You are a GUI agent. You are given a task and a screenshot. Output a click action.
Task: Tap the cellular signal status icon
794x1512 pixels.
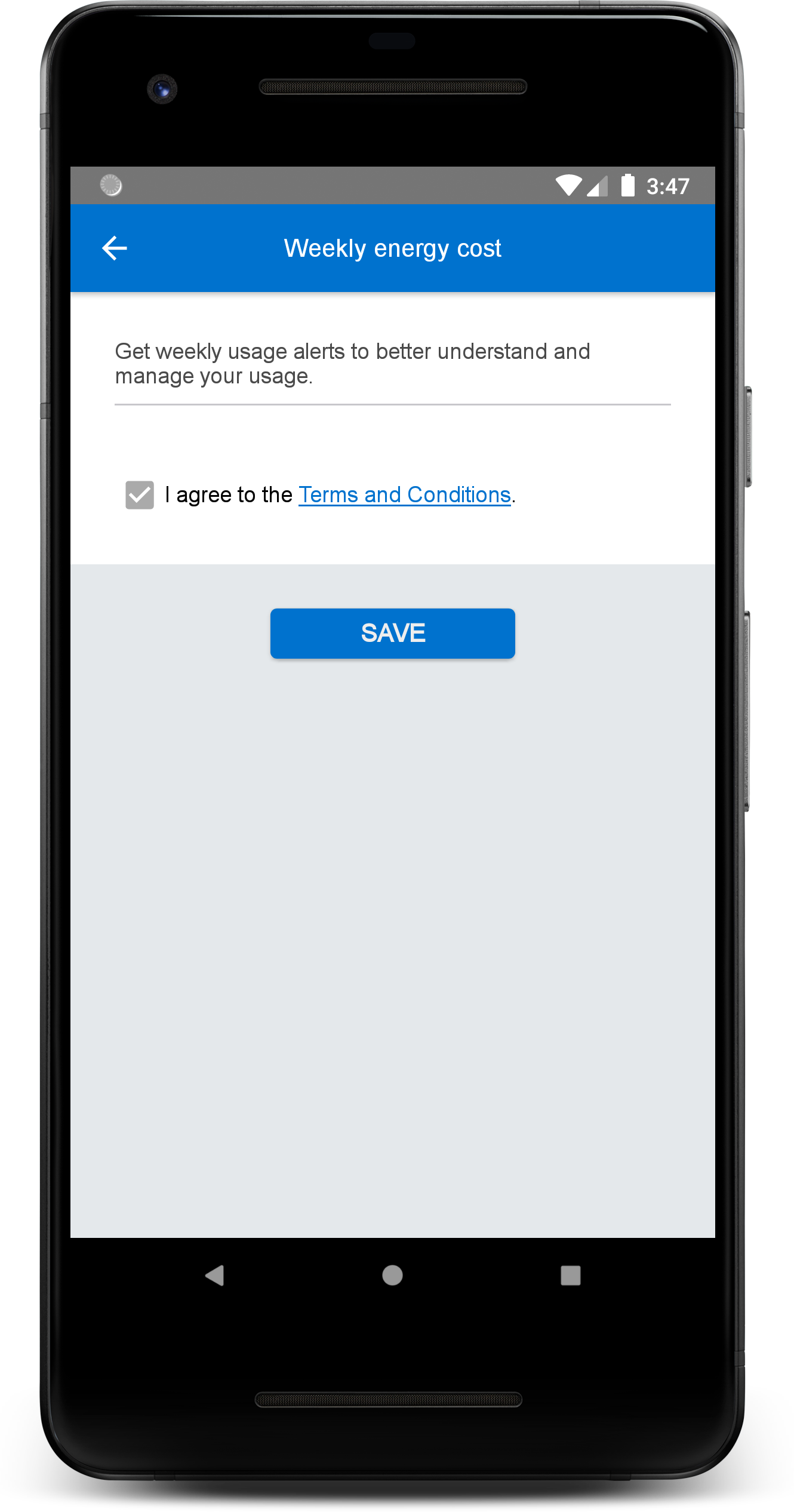tap(598, 186)
